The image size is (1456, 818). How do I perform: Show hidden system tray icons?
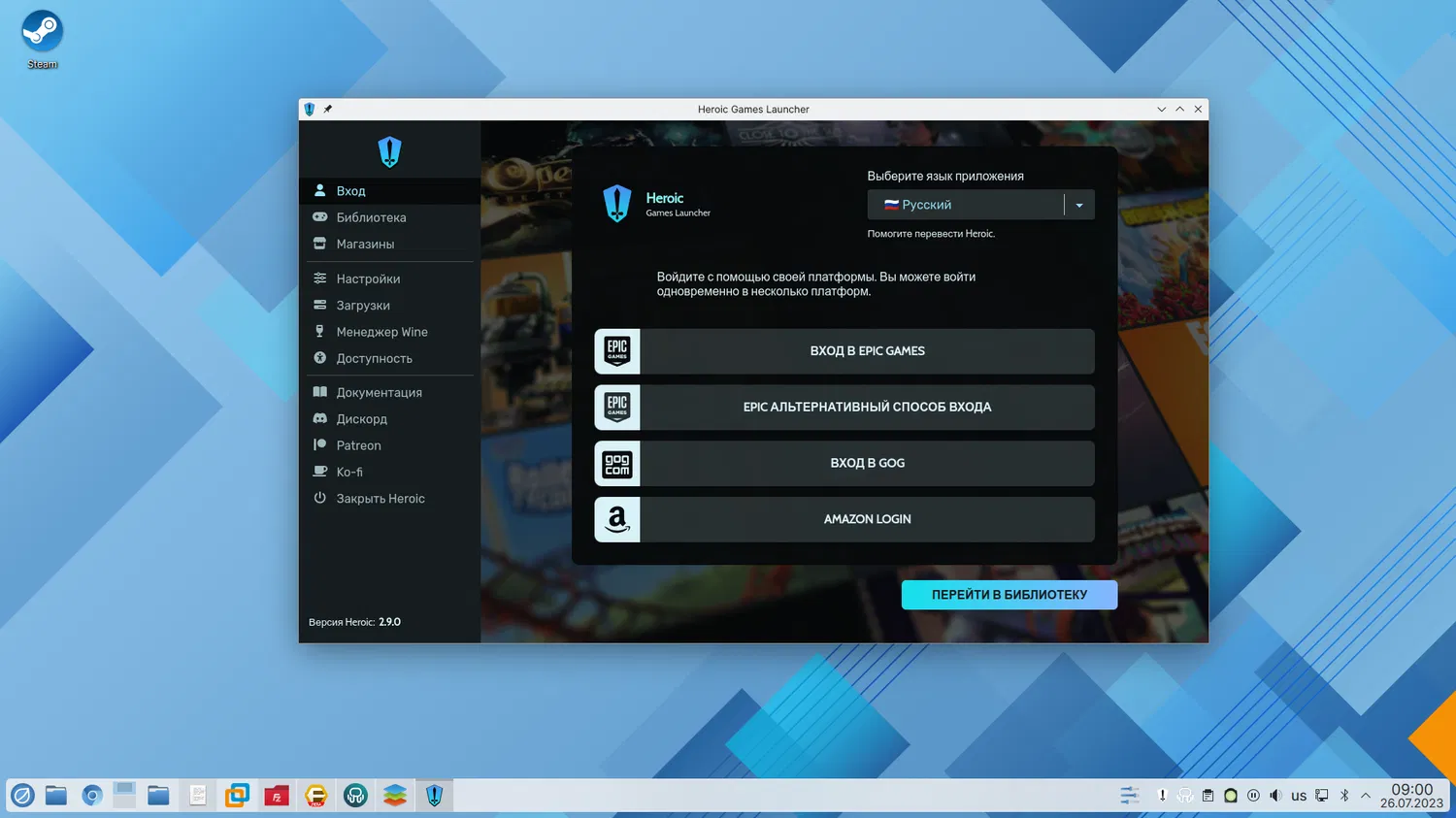1366,796
